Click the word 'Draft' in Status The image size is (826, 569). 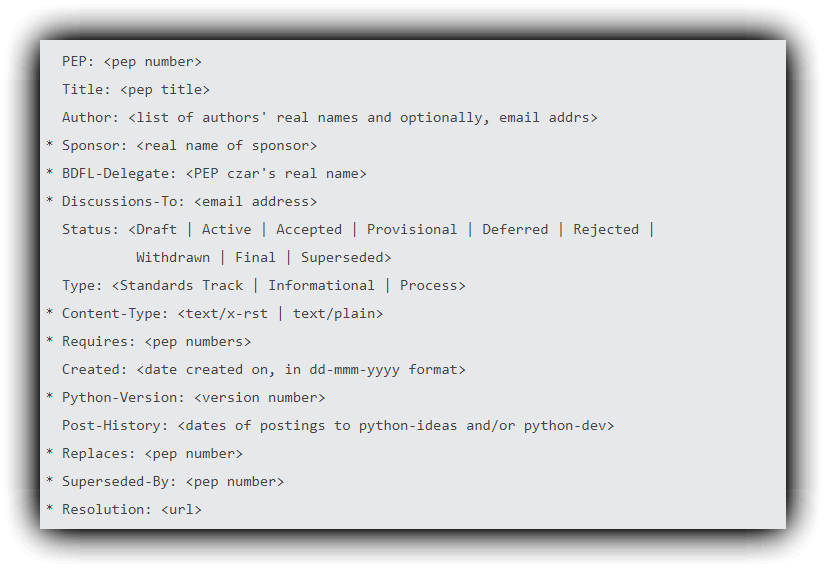pyautogui.click(x=156, y=229)
